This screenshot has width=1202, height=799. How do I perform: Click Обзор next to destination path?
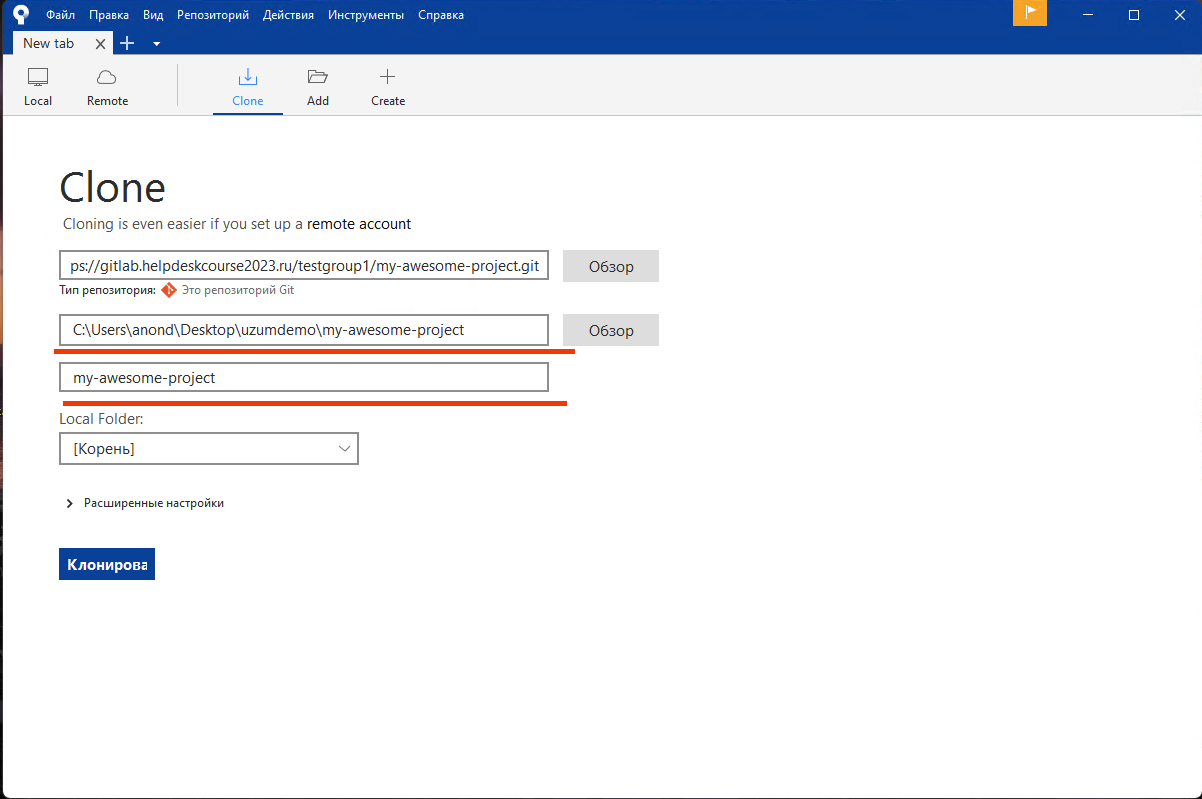pos(610,330)
